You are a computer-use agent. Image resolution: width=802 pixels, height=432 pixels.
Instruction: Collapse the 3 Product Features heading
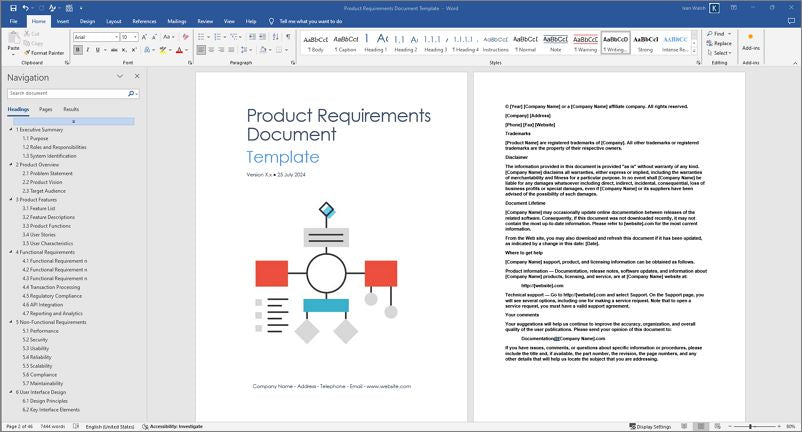[11, 199]
